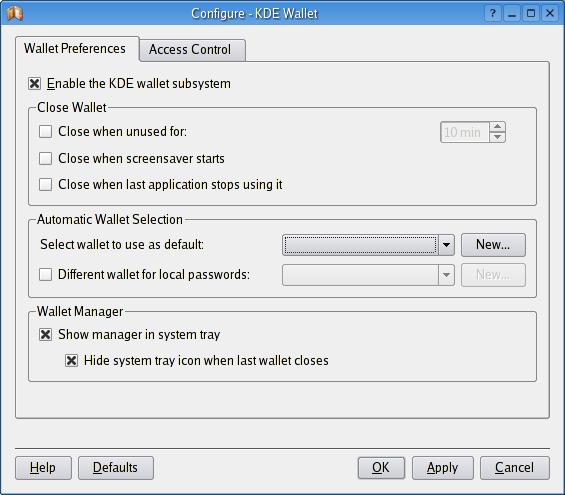Enable Close when last application stops using it
565x495 pixels.
45,184
